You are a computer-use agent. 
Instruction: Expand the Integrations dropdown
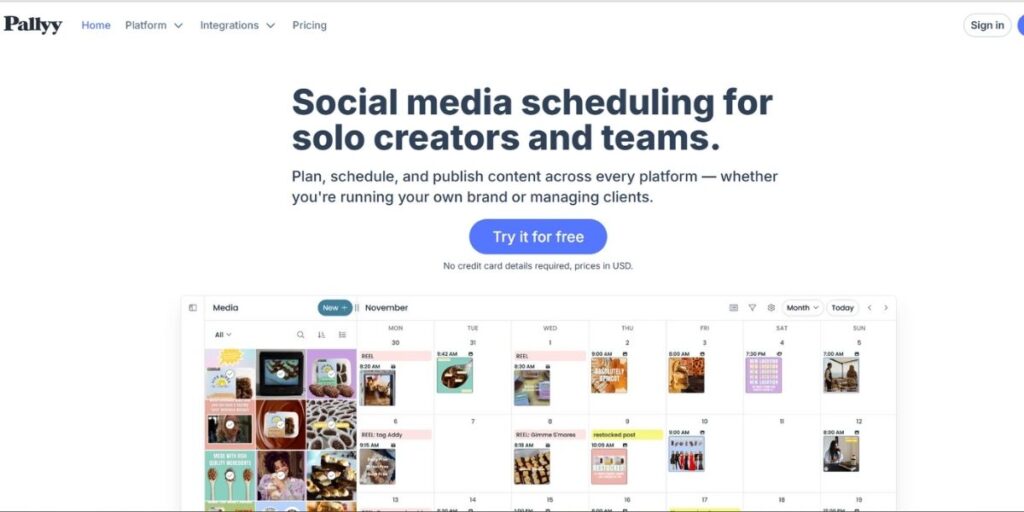[x=238, y=25]
